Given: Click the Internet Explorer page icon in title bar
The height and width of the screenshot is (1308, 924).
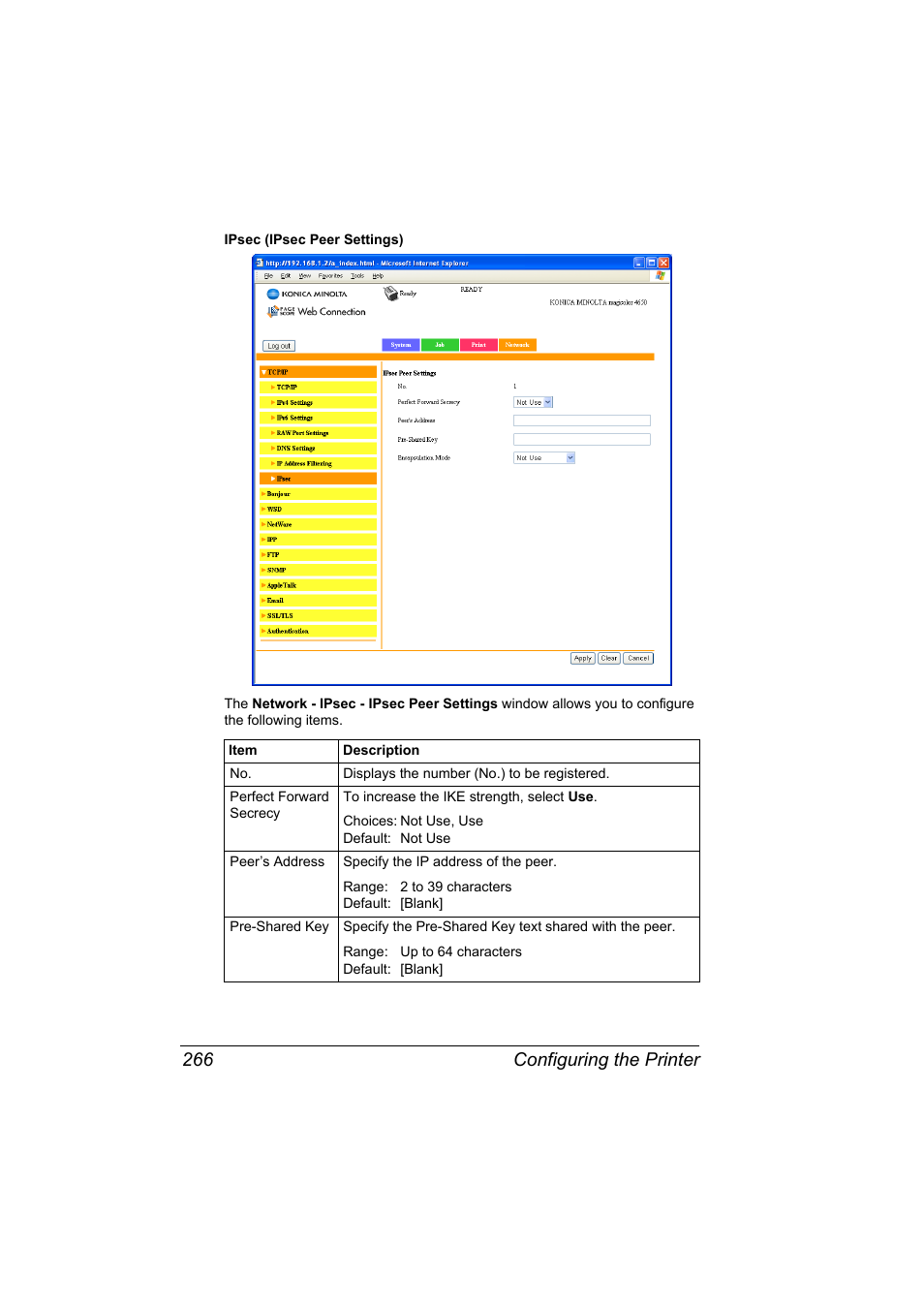Looking at the screenshot, I should click(x=260, y=263).
